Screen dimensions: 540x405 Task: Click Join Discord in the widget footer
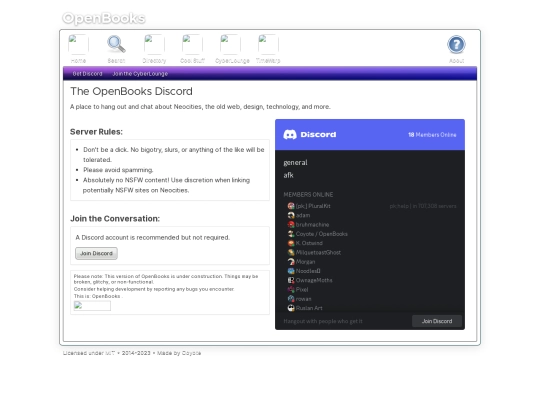tap(437, 321)
